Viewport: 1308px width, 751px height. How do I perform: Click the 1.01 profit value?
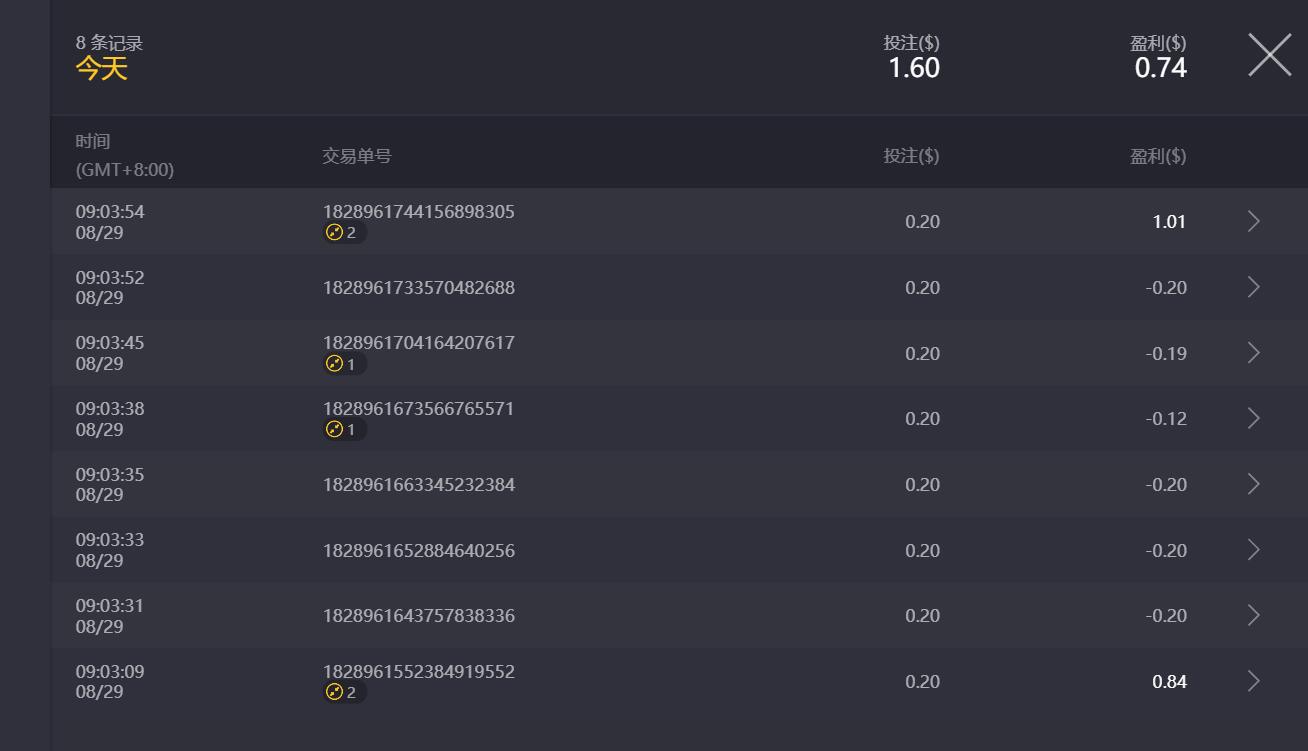[x=1169, y=222]
